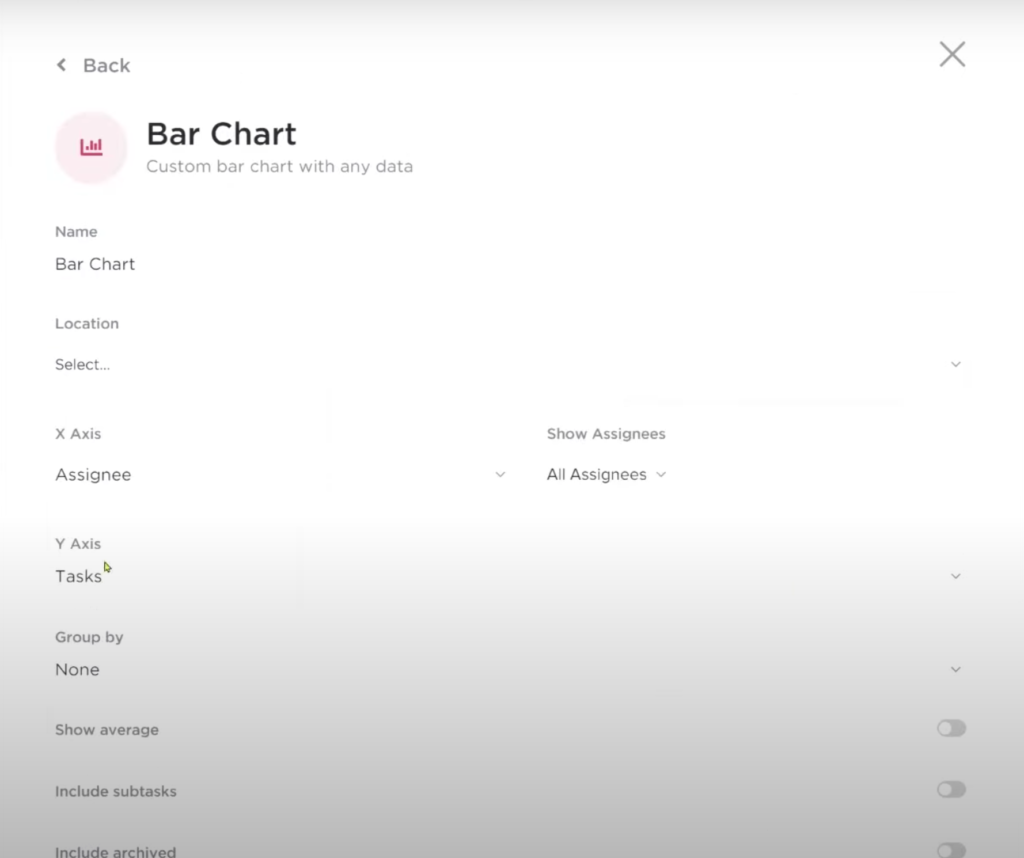Click the Name field label
Screen dimensions: 1024x858
pos(76,232)
